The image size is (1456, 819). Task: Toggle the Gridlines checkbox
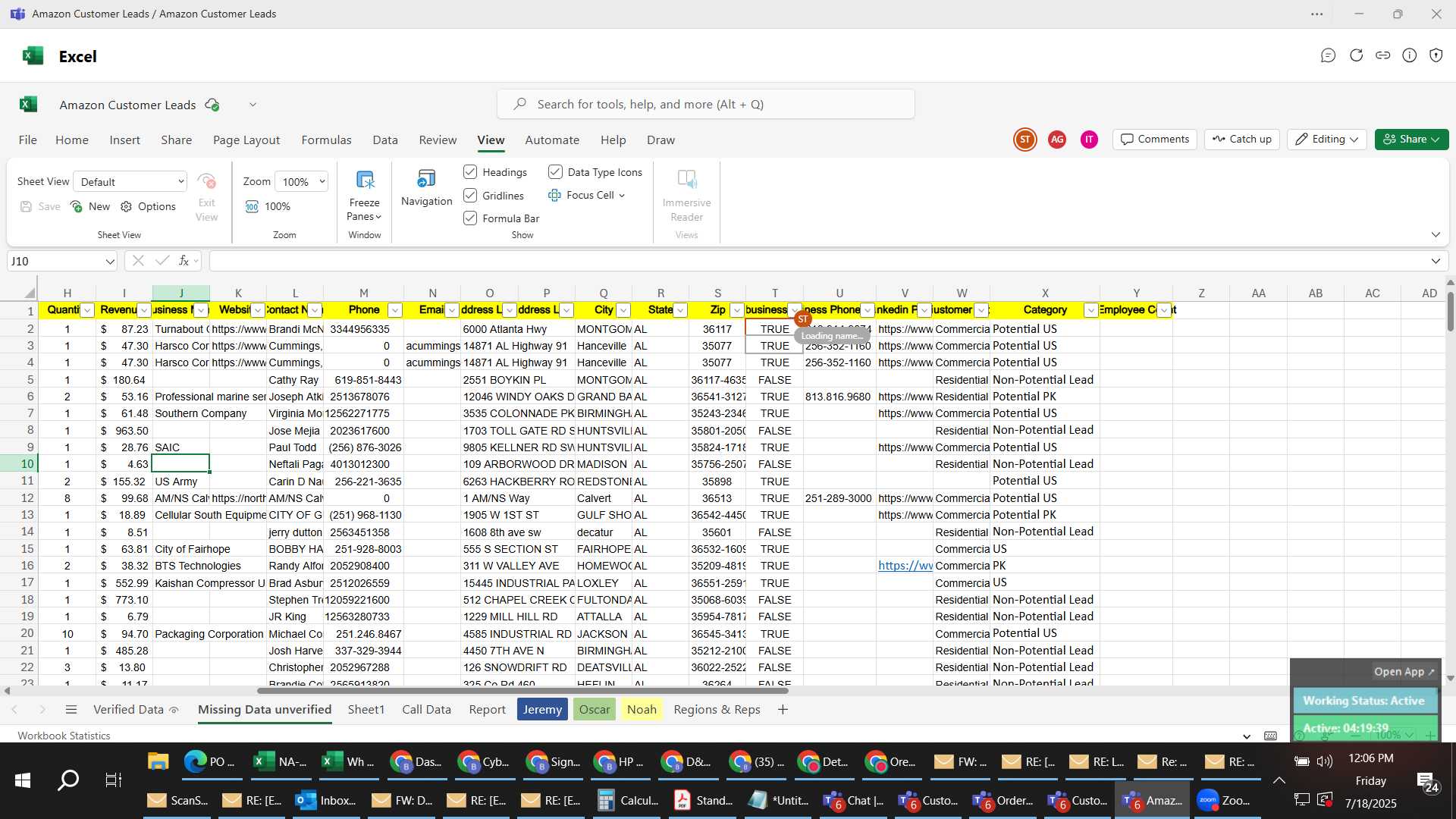point(470,196)
